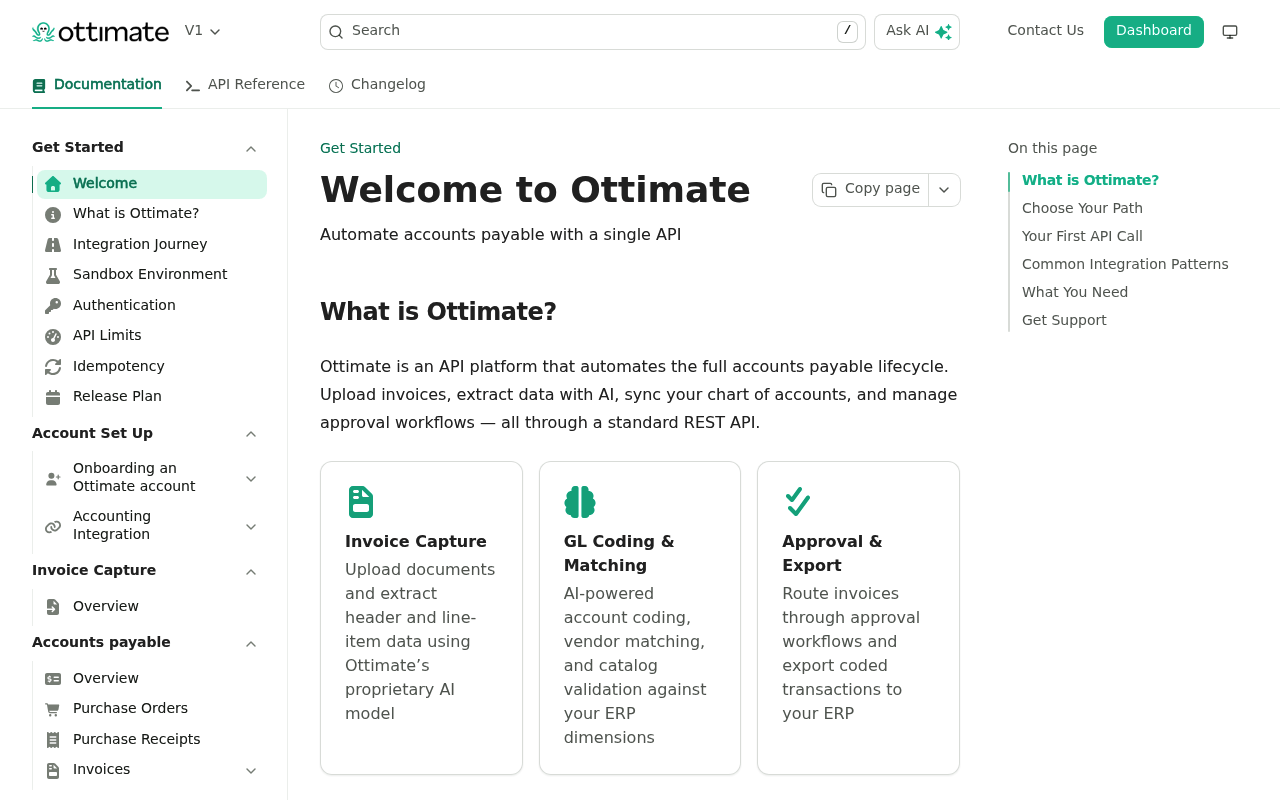Click the Integration Journey road icon
Image resolution: width=1280 pixels, height=800 pixels.
(53, 245)
